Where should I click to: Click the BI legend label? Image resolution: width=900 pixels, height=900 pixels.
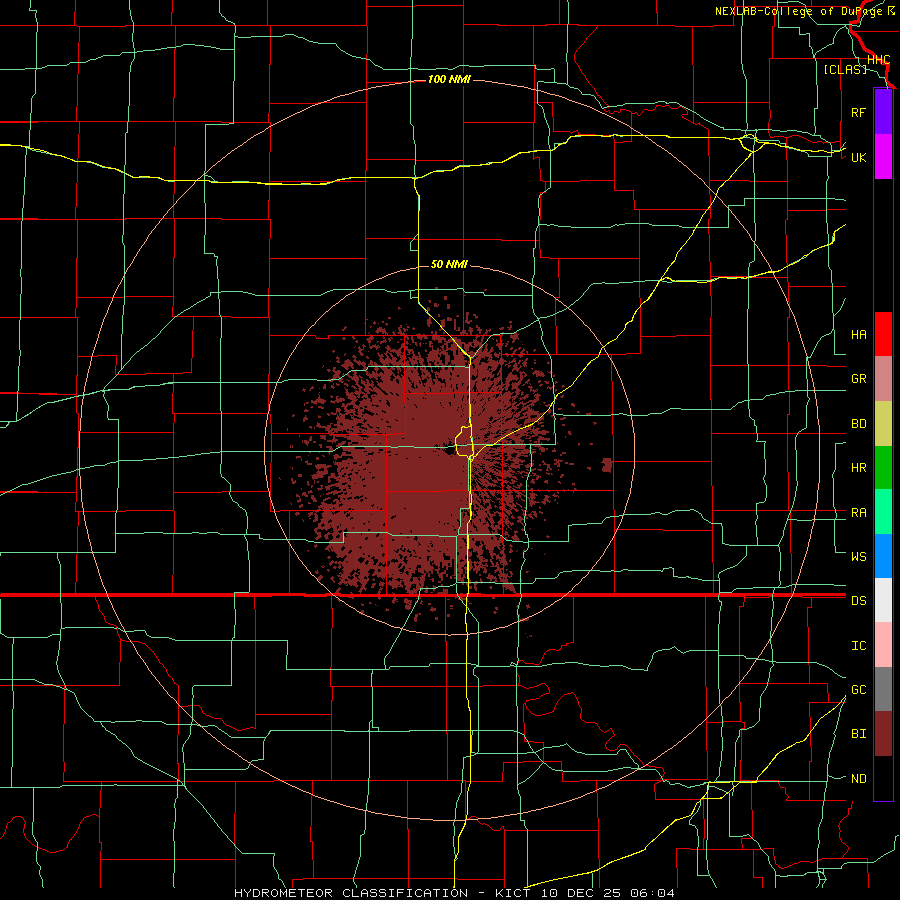point(858,734)
